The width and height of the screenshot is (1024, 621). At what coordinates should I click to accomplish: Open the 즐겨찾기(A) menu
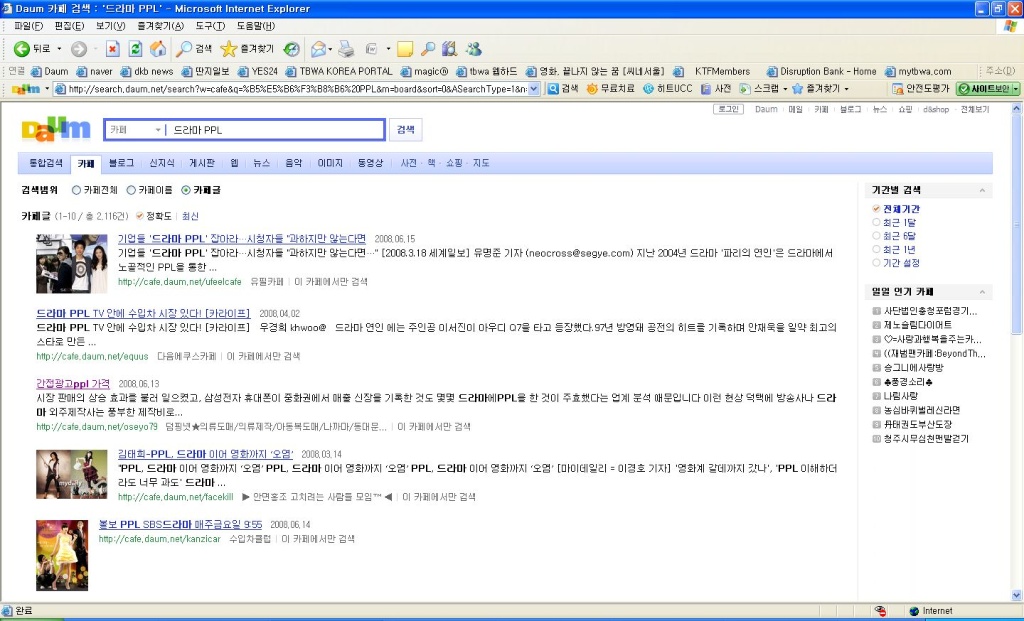(x=160, y=26)
